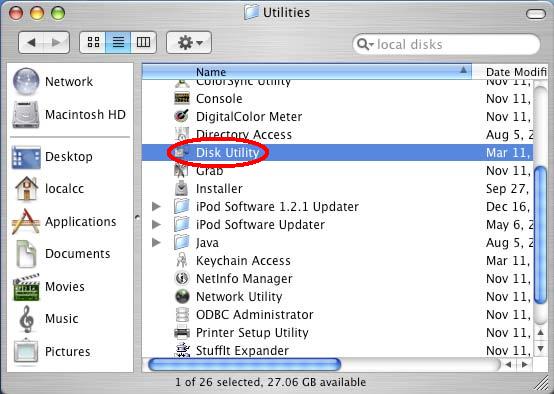Click the sidebar divider grip handle
Viewport: 554px width, 394px height.
coord(137,217)
